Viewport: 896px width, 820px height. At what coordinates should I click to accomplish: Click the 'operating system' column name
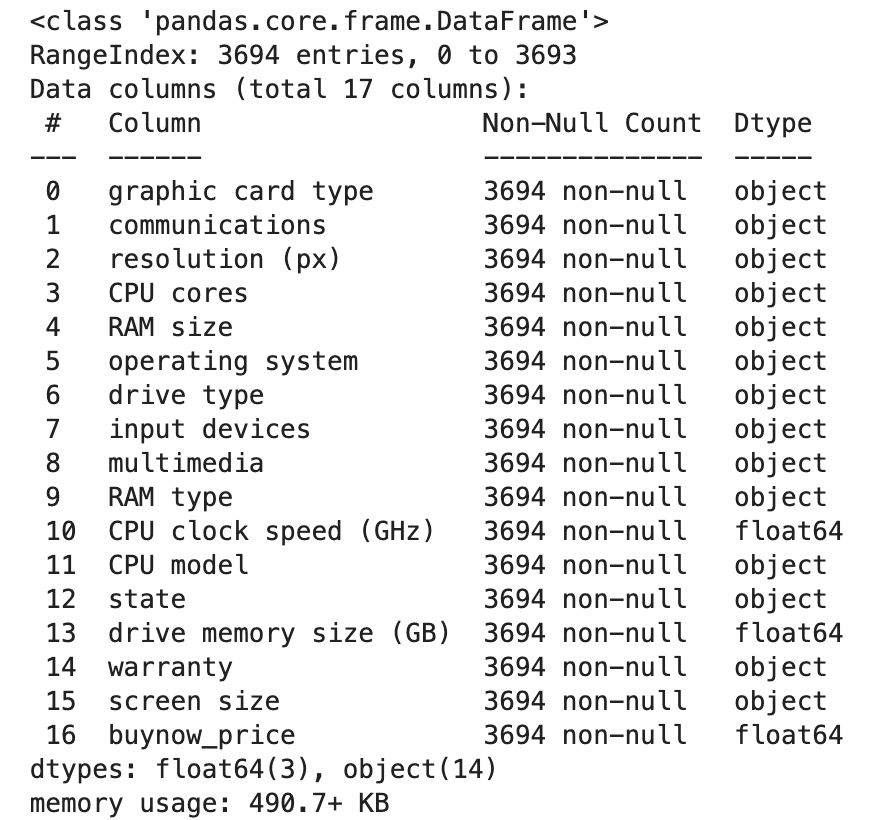pos(232,362)
